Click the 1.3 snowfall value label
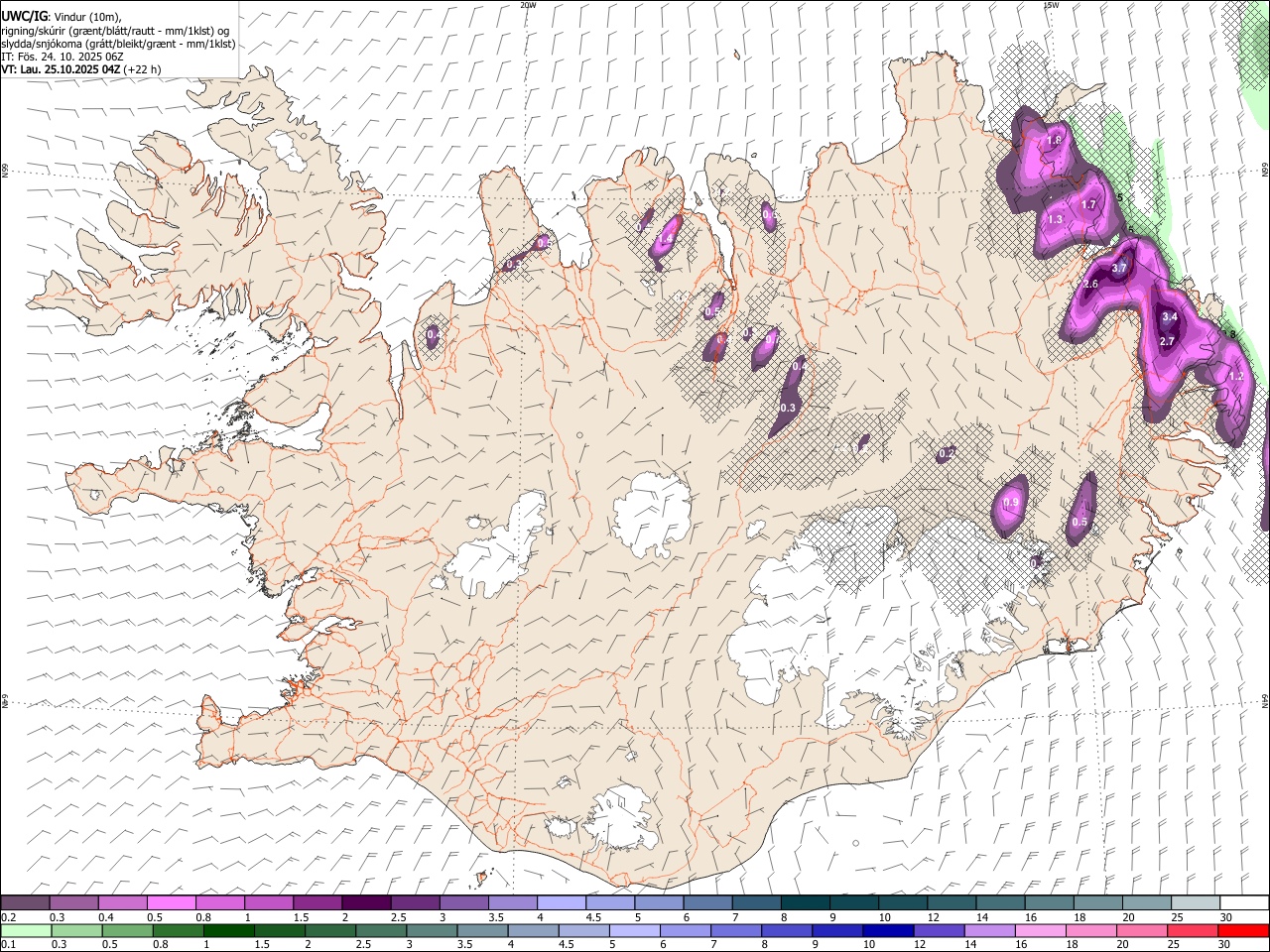The image size is (1270, 952). 1055,220
